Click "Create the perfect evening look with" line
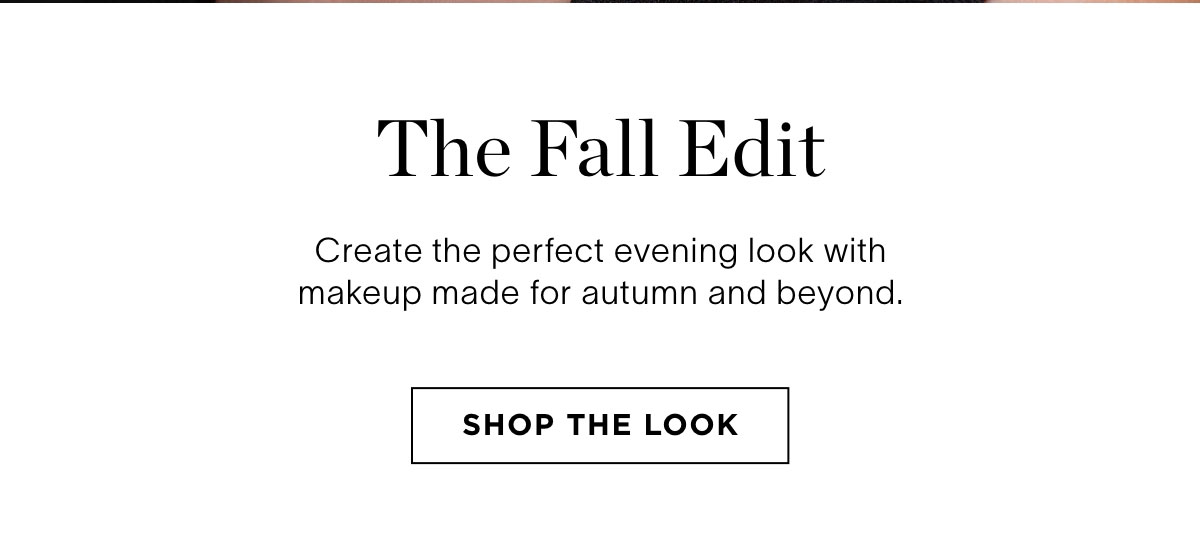 pyautogui.click(x=600, y=250)
